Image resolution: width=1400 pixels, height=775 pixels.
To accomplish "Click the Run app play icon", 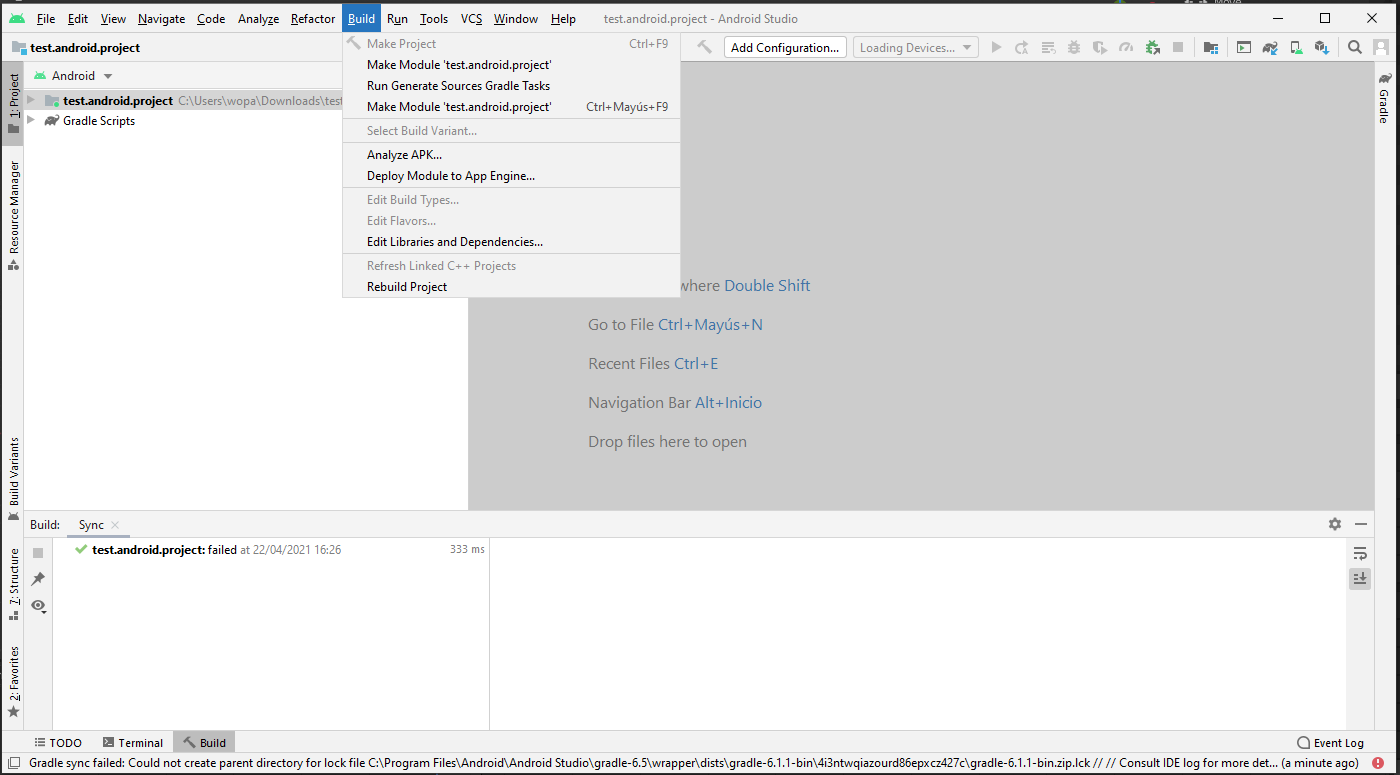I will [x=996, y=47].
